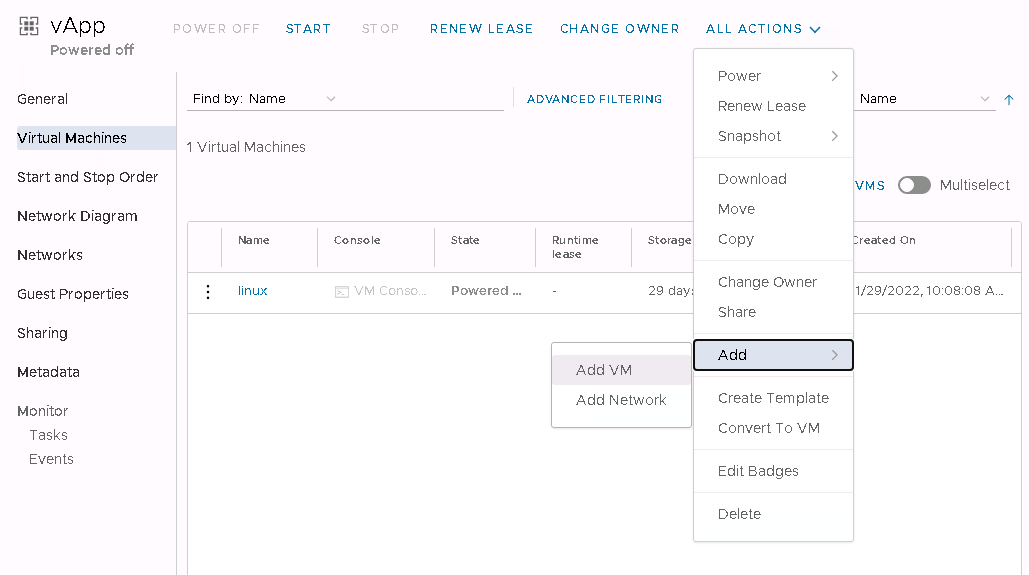Click Create Template in actions menu
This screenshot has height=575, width=1029.
(x=773, y=398)
